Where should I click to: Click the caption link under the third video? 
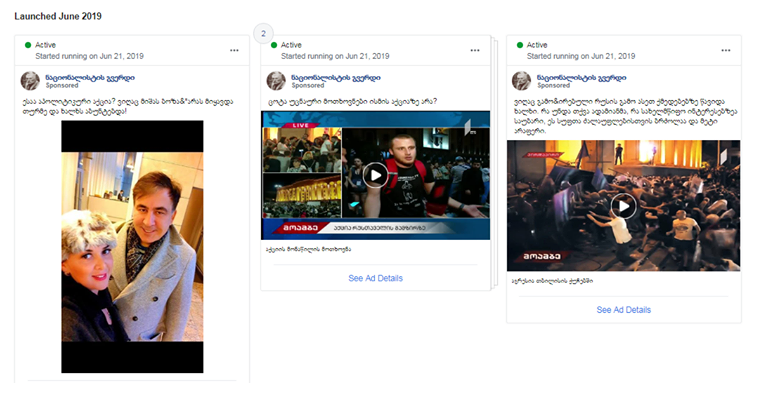point(552,281)
